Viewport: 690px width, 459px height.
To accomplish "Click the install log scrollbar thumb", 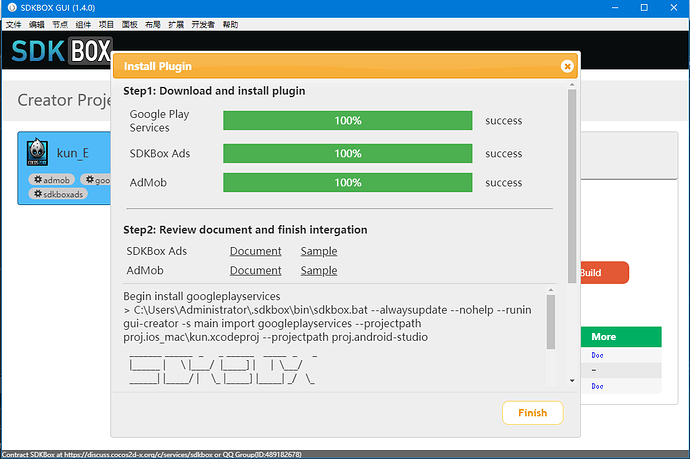I will click(x=551, y=322).
